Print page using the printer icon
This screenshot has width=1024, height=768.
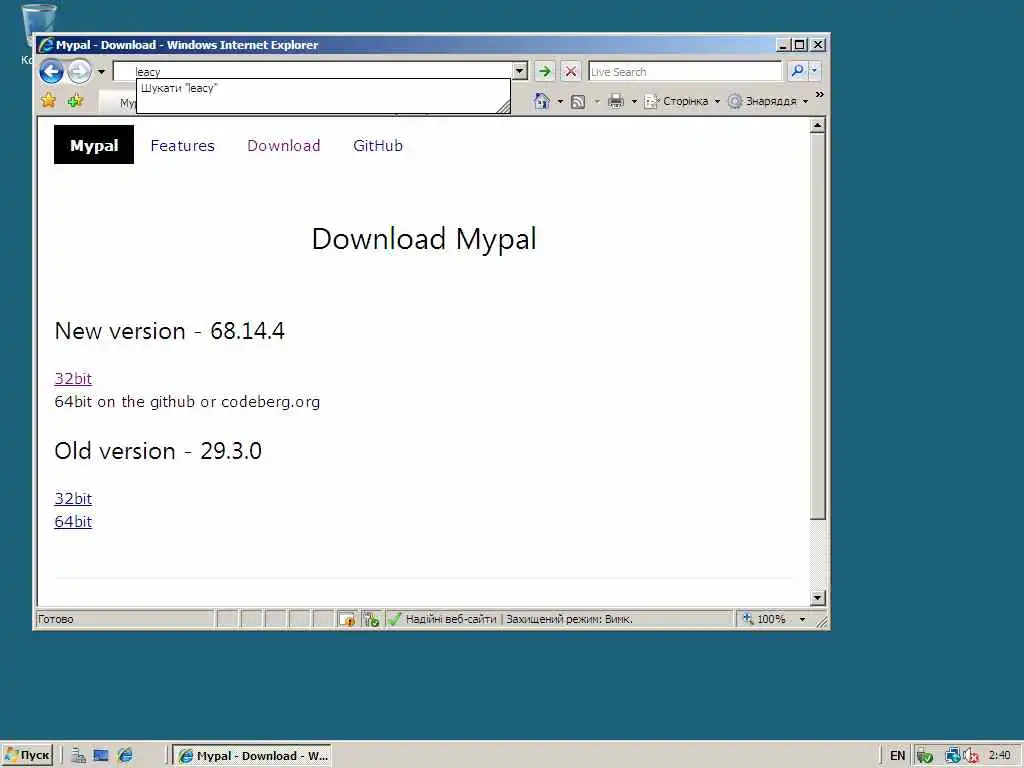coord(616,101)
